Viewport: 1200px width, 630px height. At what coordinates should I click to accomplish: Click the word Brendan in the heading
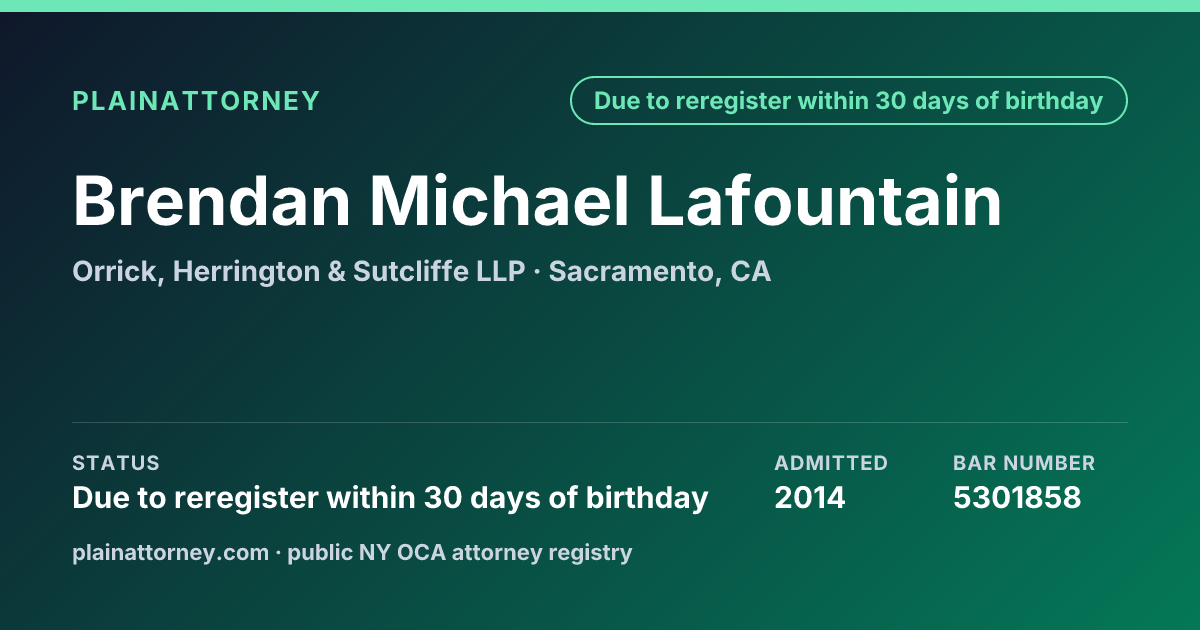212,201
